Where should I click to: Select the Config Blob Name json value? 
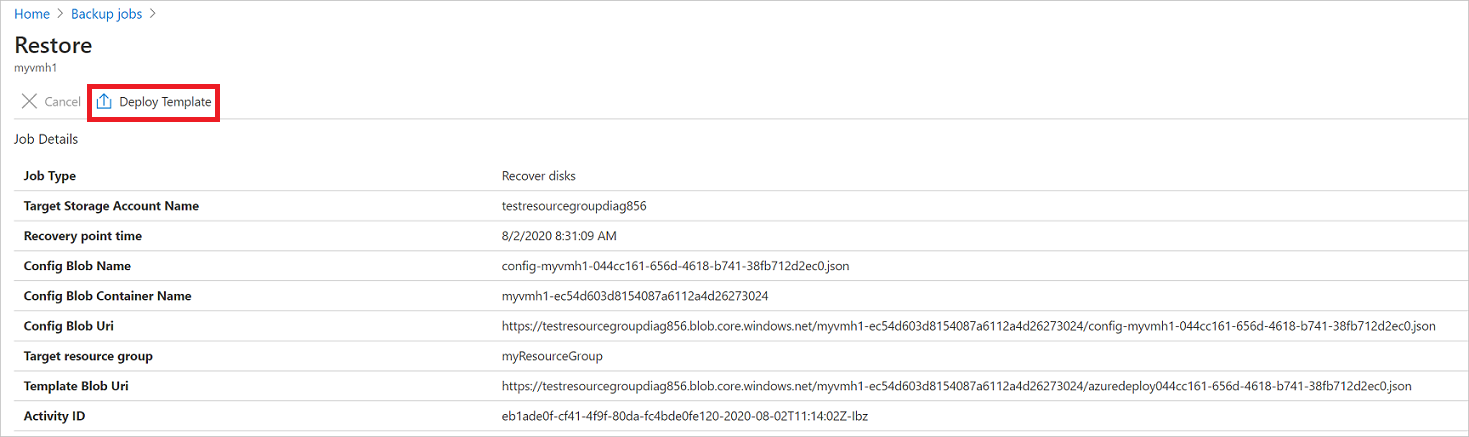point(675,266)
